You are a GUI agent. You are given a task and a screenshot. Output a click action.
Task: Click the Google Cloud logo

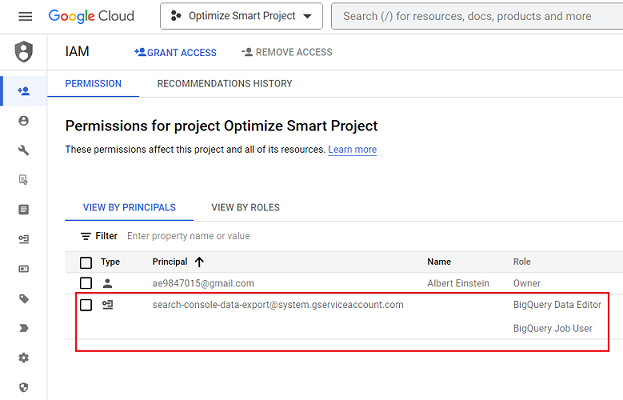pyautogui.click(x=91, y=16)
